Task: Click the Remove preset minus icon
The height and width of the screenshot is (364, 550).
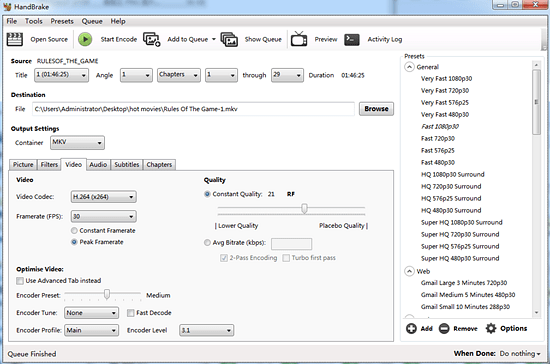Action: coord(444,329)
